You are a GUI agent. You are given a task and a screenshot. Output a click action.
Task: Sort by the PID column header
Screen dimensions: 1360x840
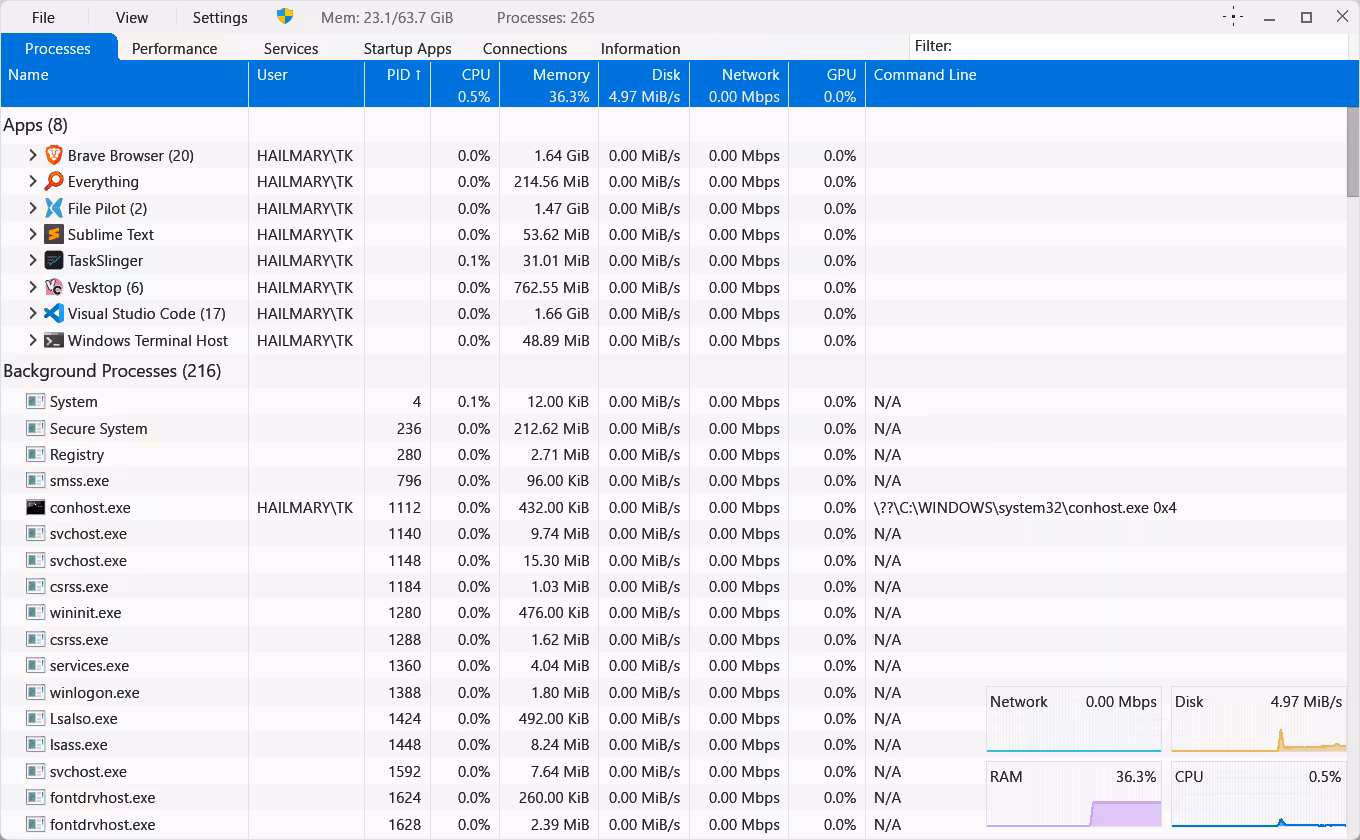pyautogui.click(x=397, y=84)
